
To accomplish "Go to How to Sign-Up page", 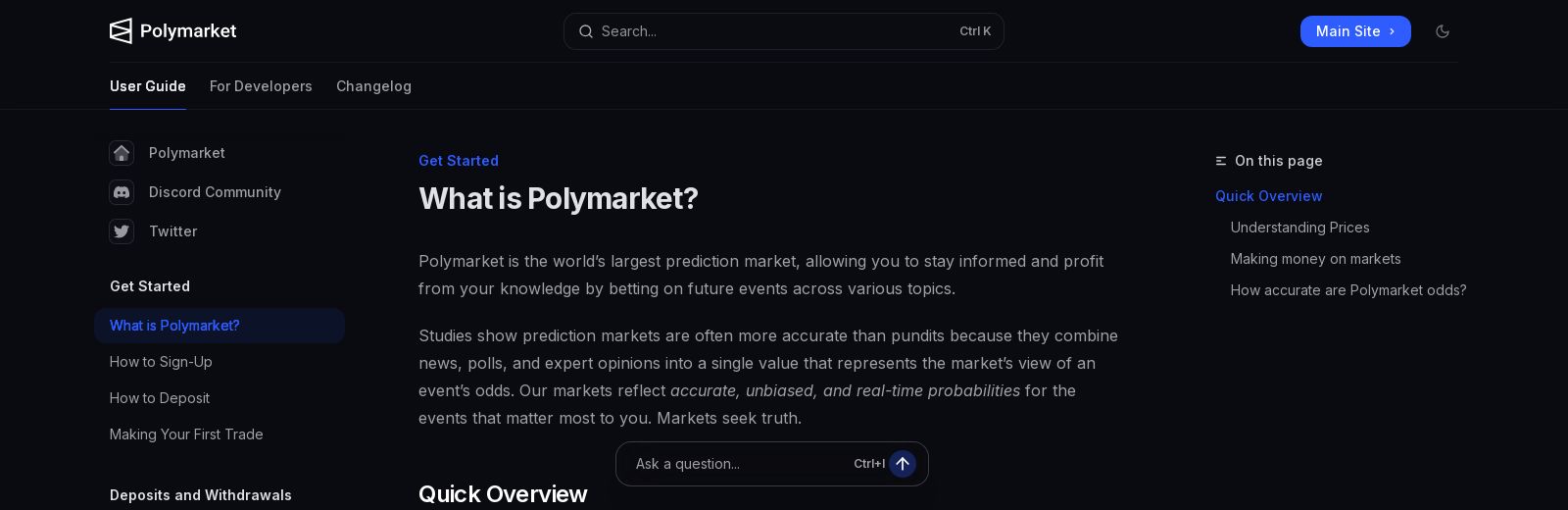I will coord(161,362).
